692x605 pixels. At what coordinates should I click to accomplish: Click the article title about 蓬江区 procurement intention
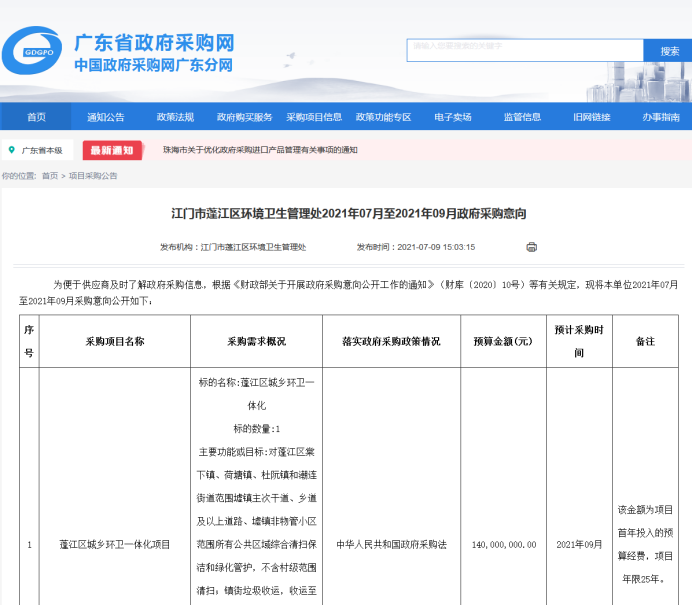click(349, 214)
